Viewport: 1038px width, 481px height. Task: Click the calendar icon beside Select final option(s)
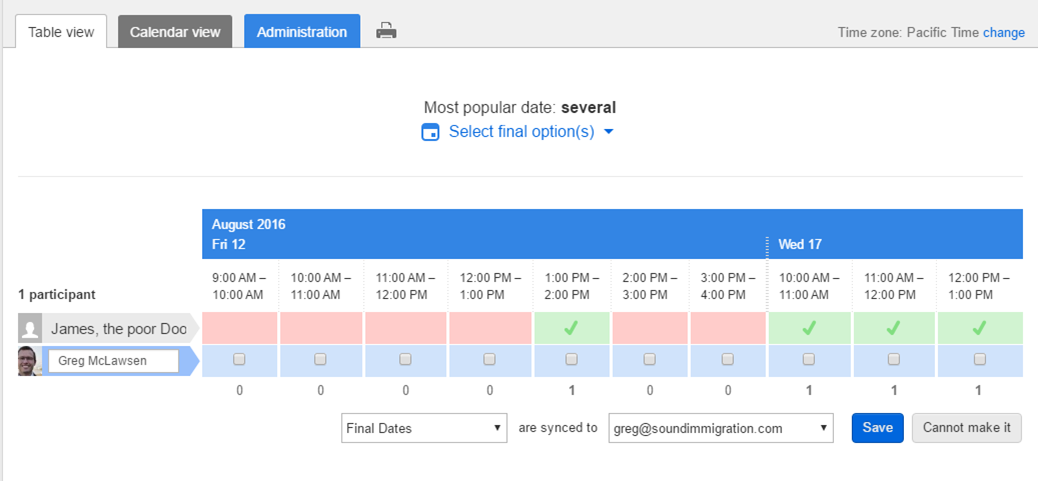click(430, 132)
